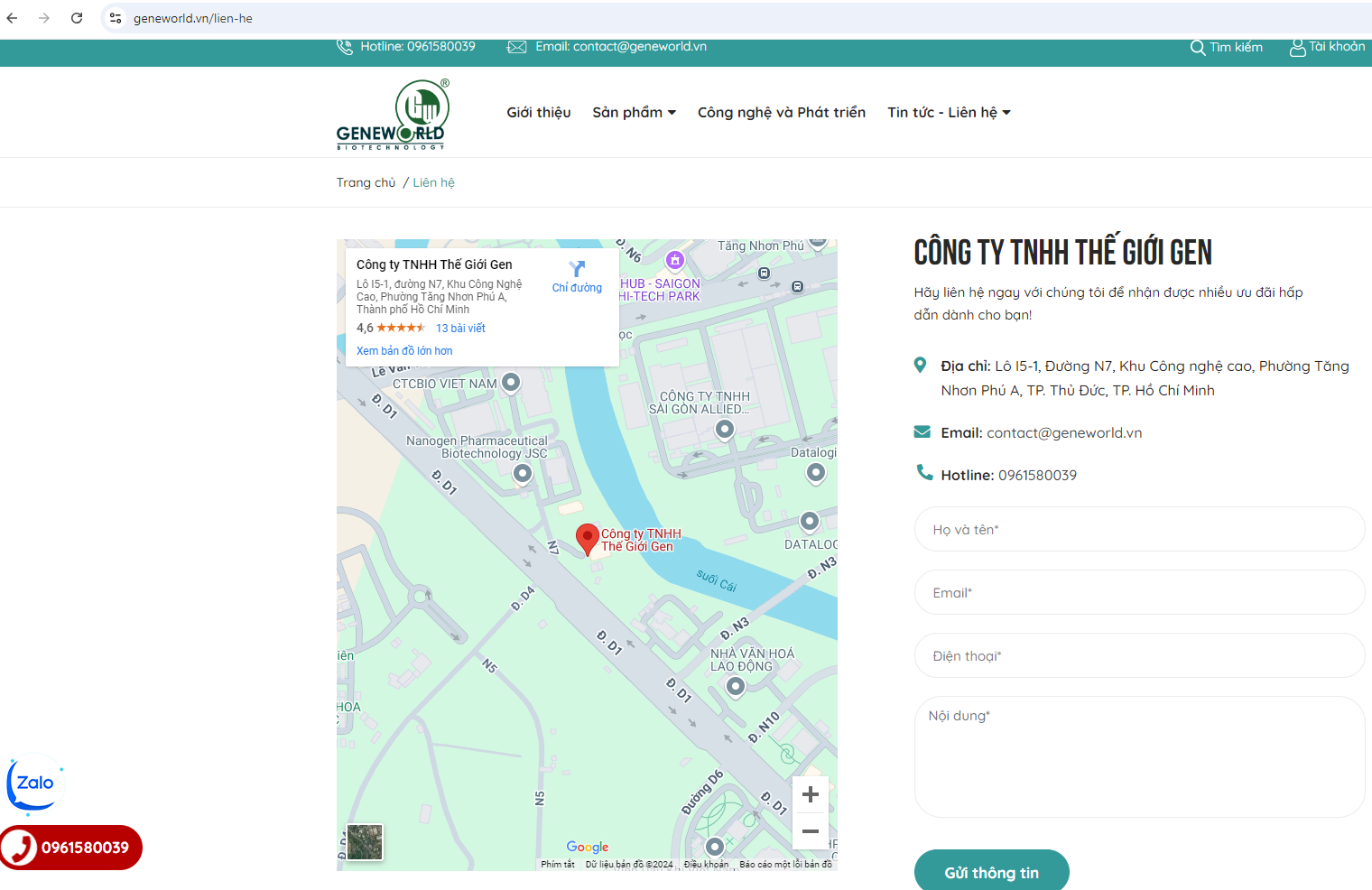This screenshot has height=890, width=1372.
Task: Click the address bar URL geneworld.vn/lien-he
Action: tap(193, 18)
